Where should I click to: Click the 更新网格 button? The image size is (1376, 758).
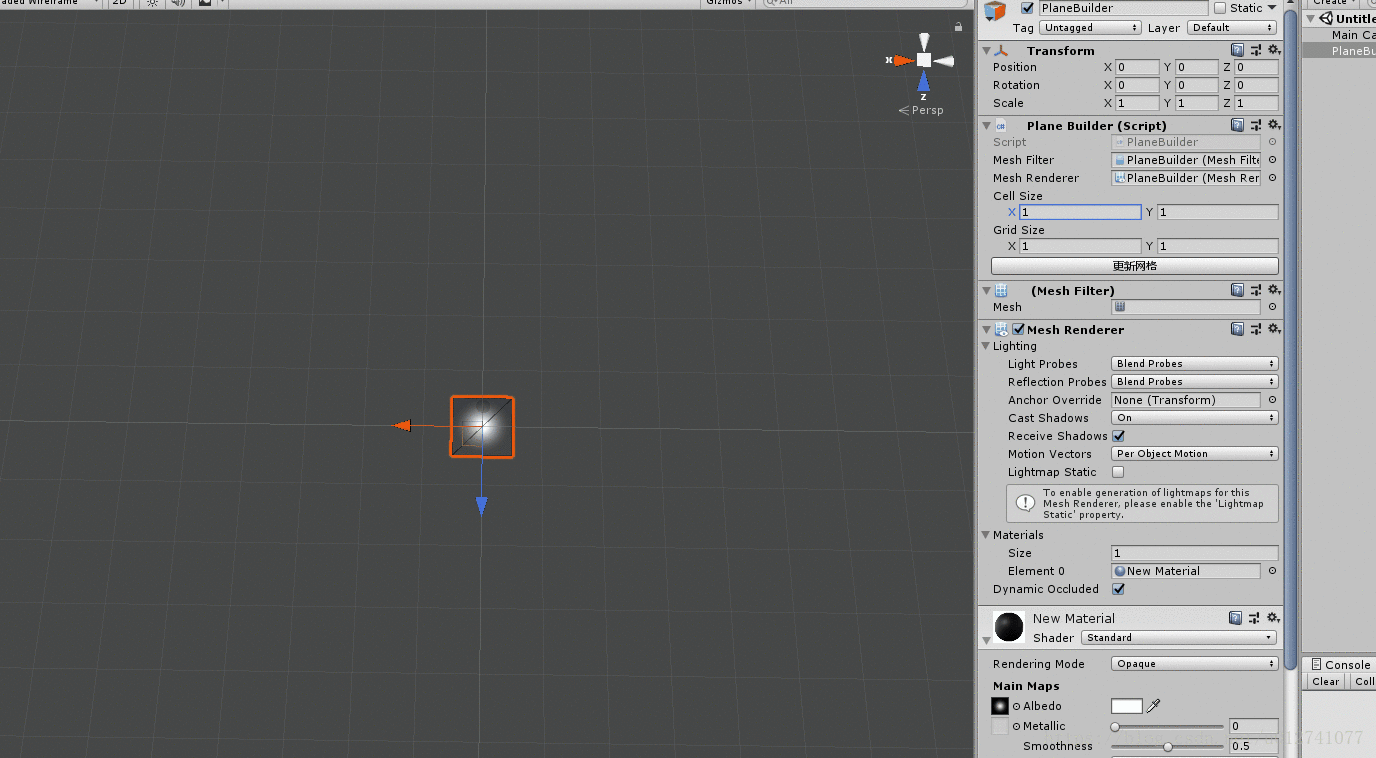click(1134, 266)
